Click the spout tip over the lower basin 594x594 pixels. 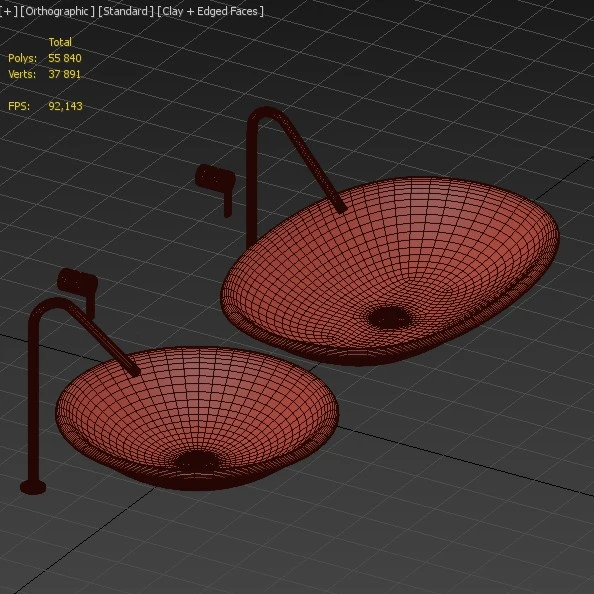[x=134, y=371]
